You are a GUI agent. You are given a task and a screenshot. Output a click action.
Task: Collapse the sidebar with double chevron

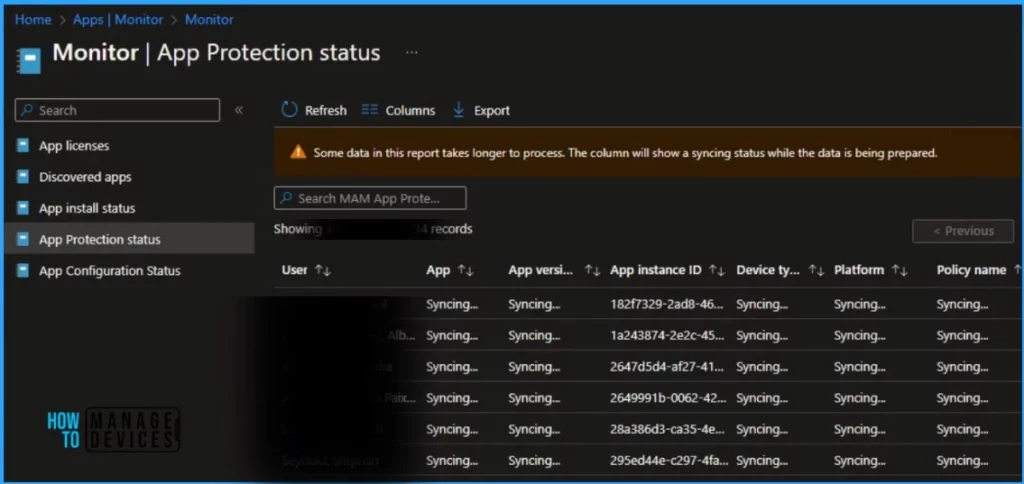pos(238,110)
